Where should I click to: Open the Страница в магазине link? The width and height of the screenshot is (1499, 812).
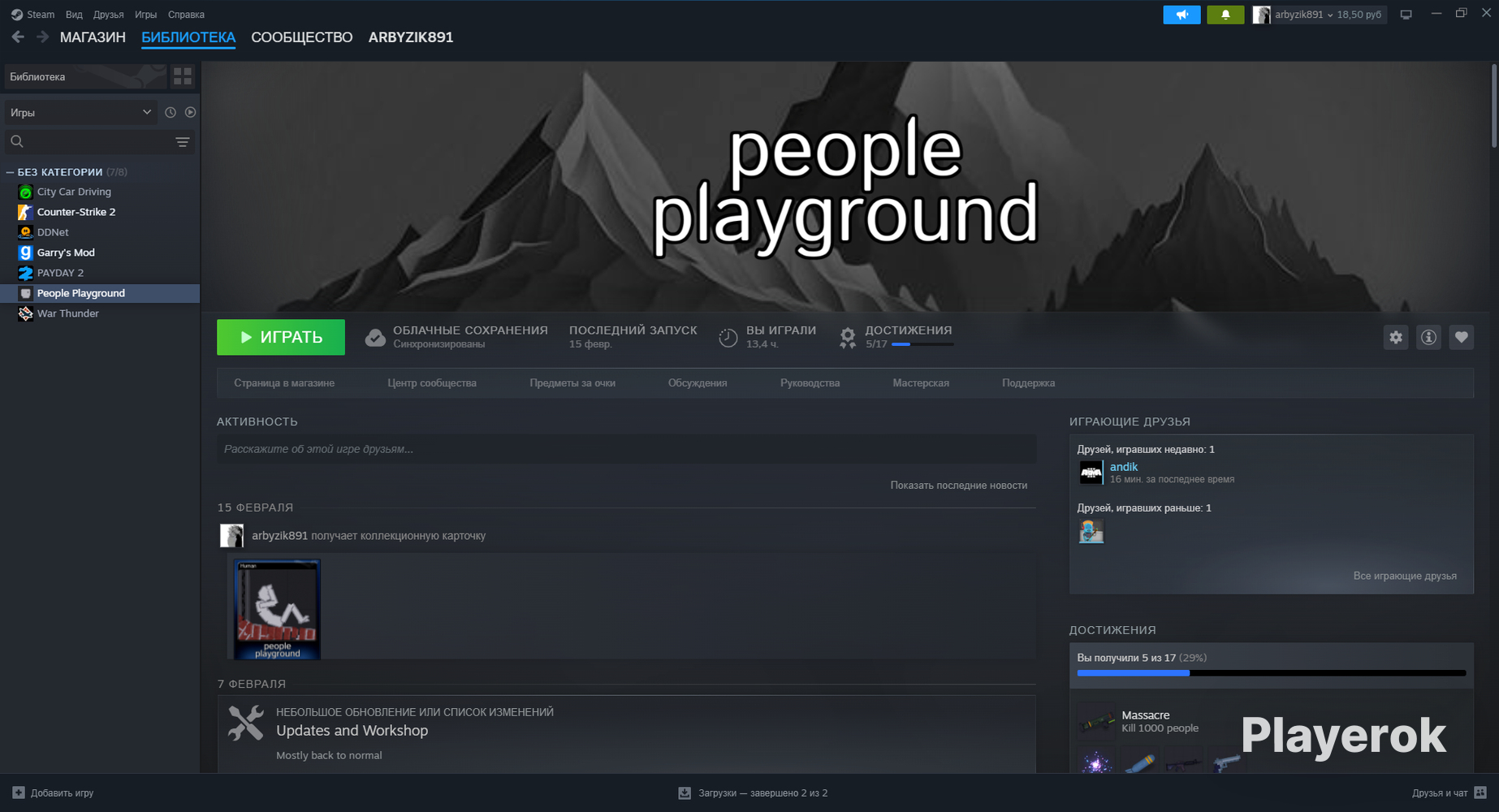(x=284, y=383)
